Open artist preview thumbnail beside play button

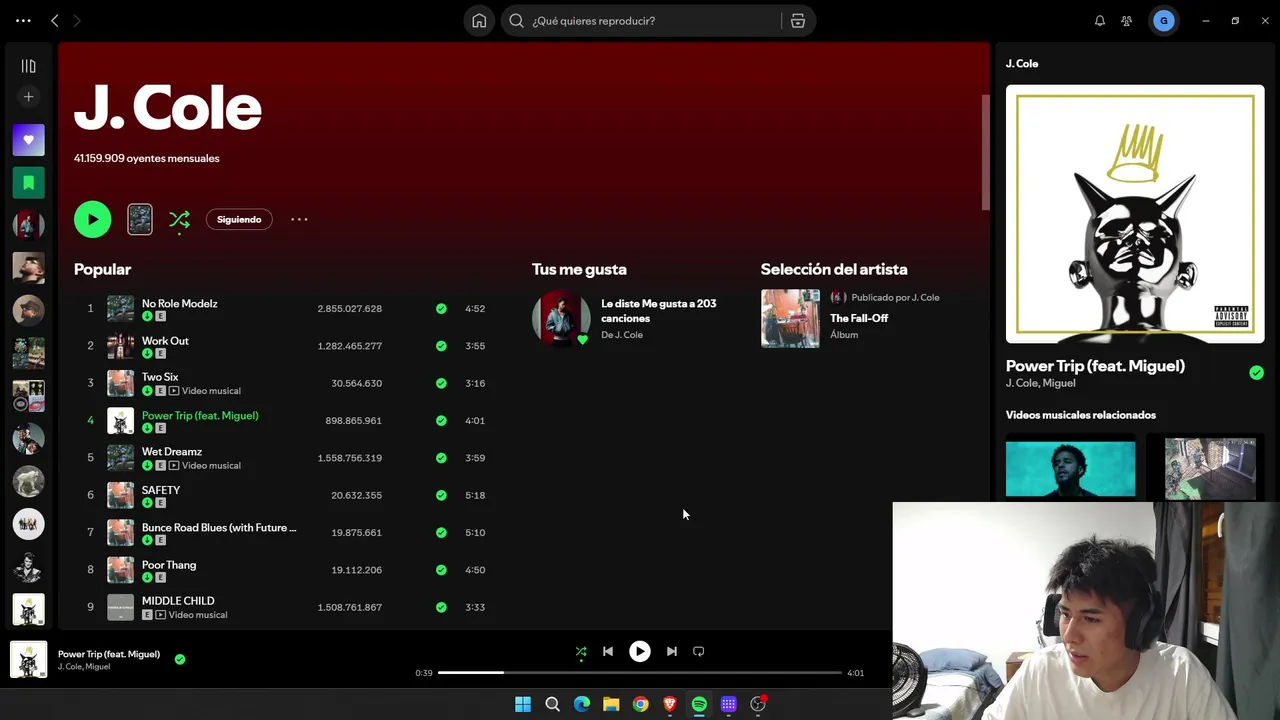[140, 219]
